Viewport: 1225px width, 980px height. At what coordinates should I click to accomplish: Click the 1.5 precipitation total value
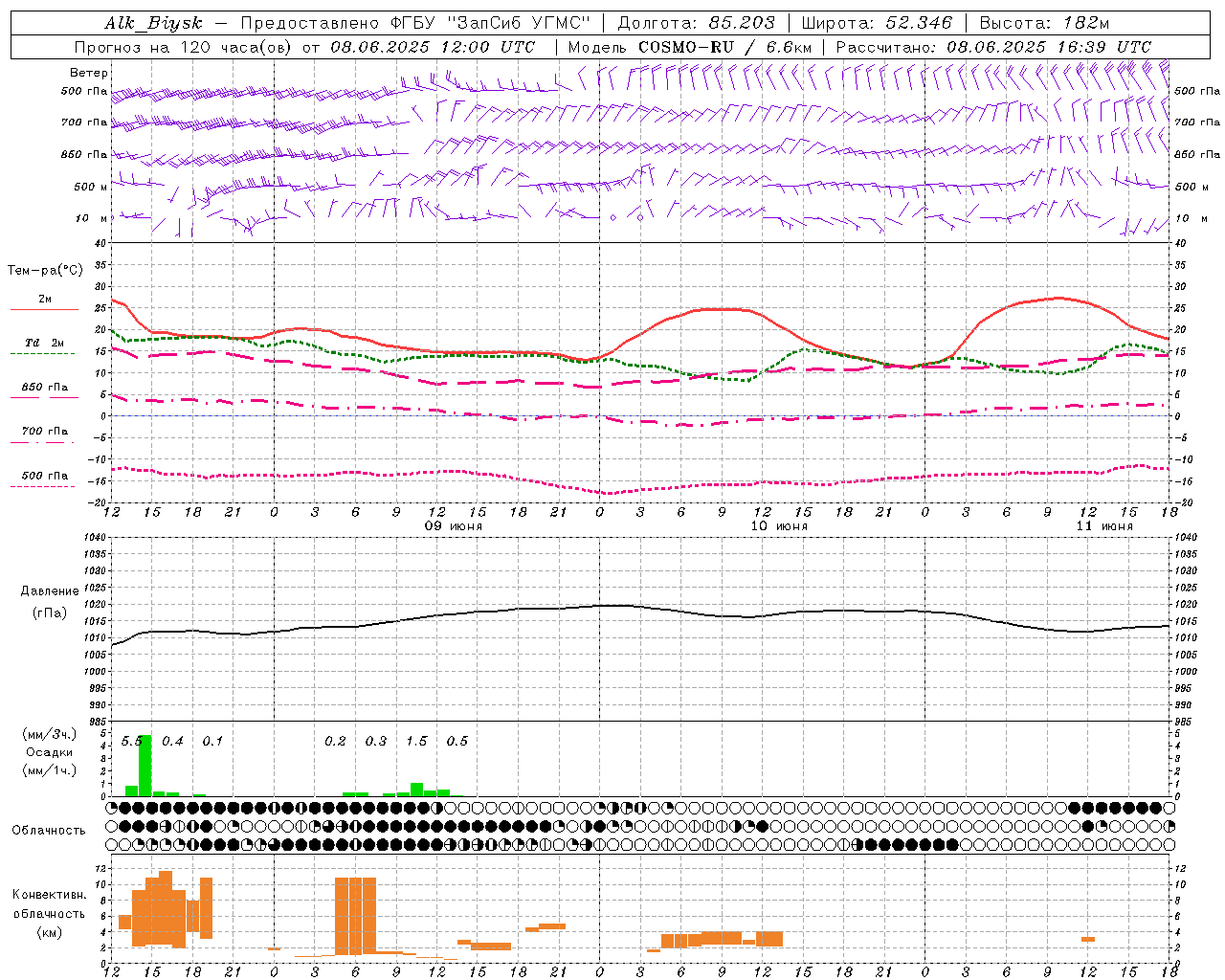point(416,742)
